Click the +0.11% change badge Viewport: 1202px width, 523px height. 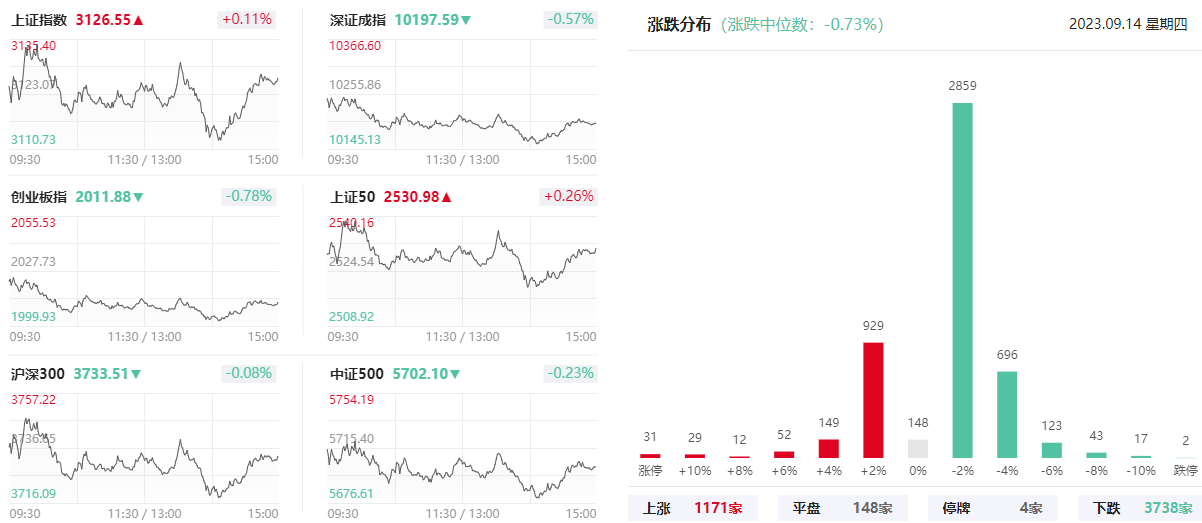(x=247, y=19)
